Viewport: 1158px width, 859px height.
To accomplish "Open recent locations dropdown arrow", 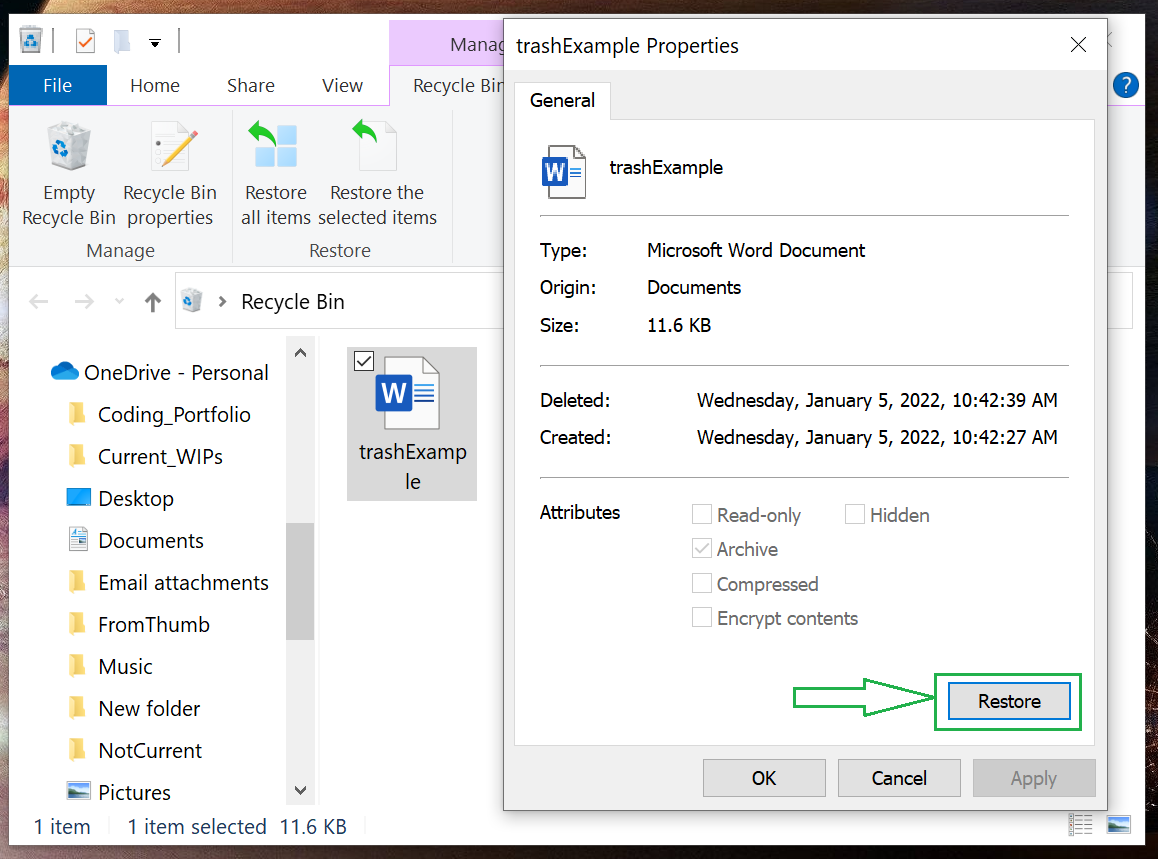I will (119, 301).
